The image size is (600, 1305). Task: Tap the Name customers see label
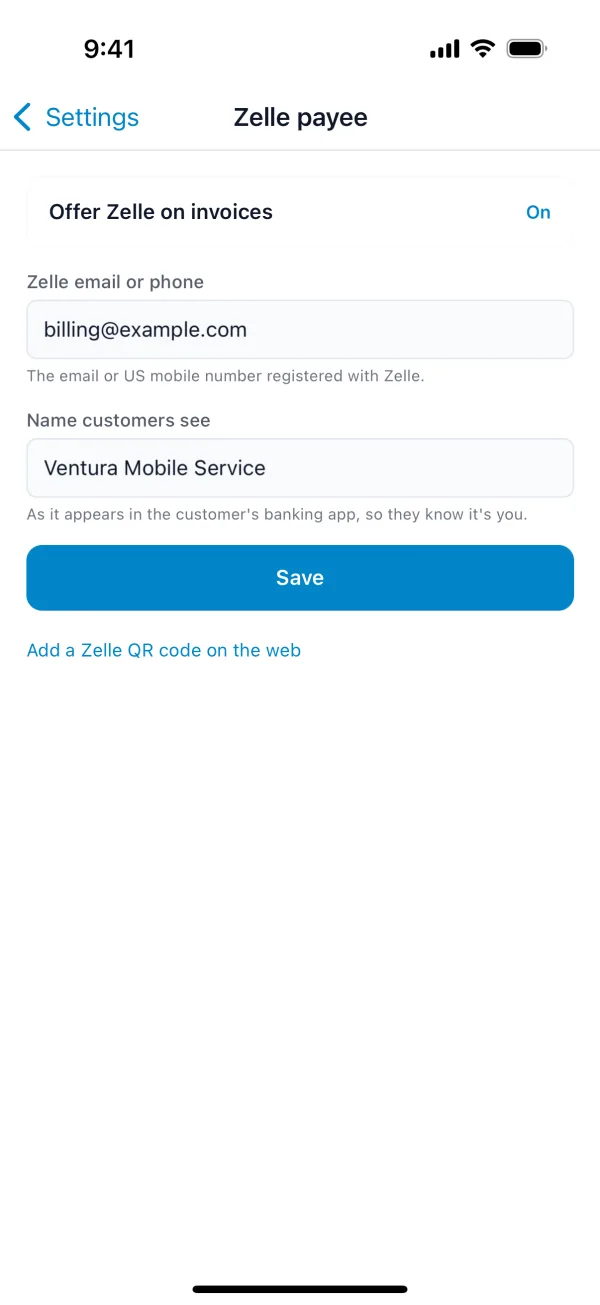point(118,420)
